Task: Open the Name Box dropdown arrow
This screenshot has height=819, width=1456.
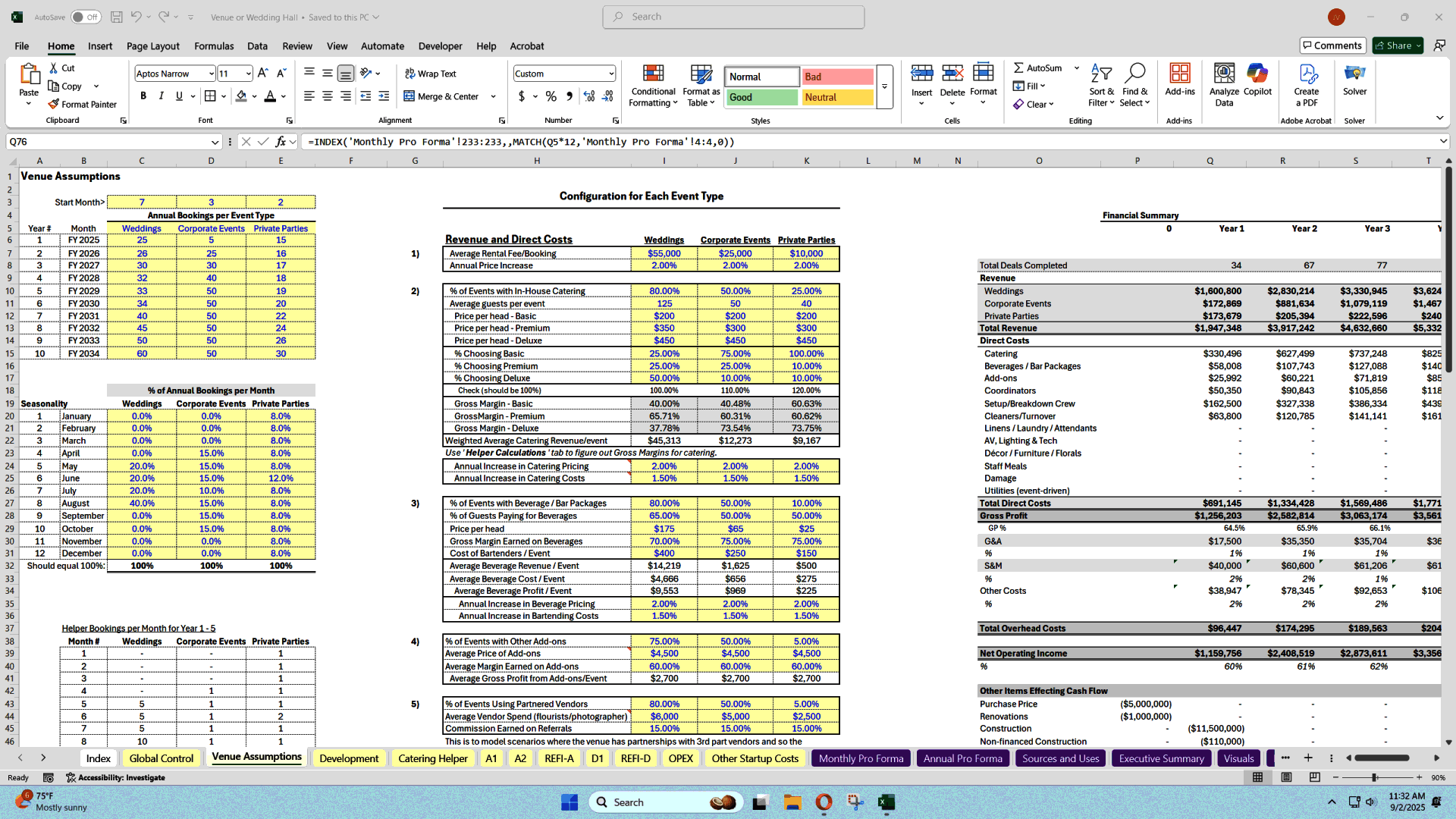Action: tap(215, 142)
